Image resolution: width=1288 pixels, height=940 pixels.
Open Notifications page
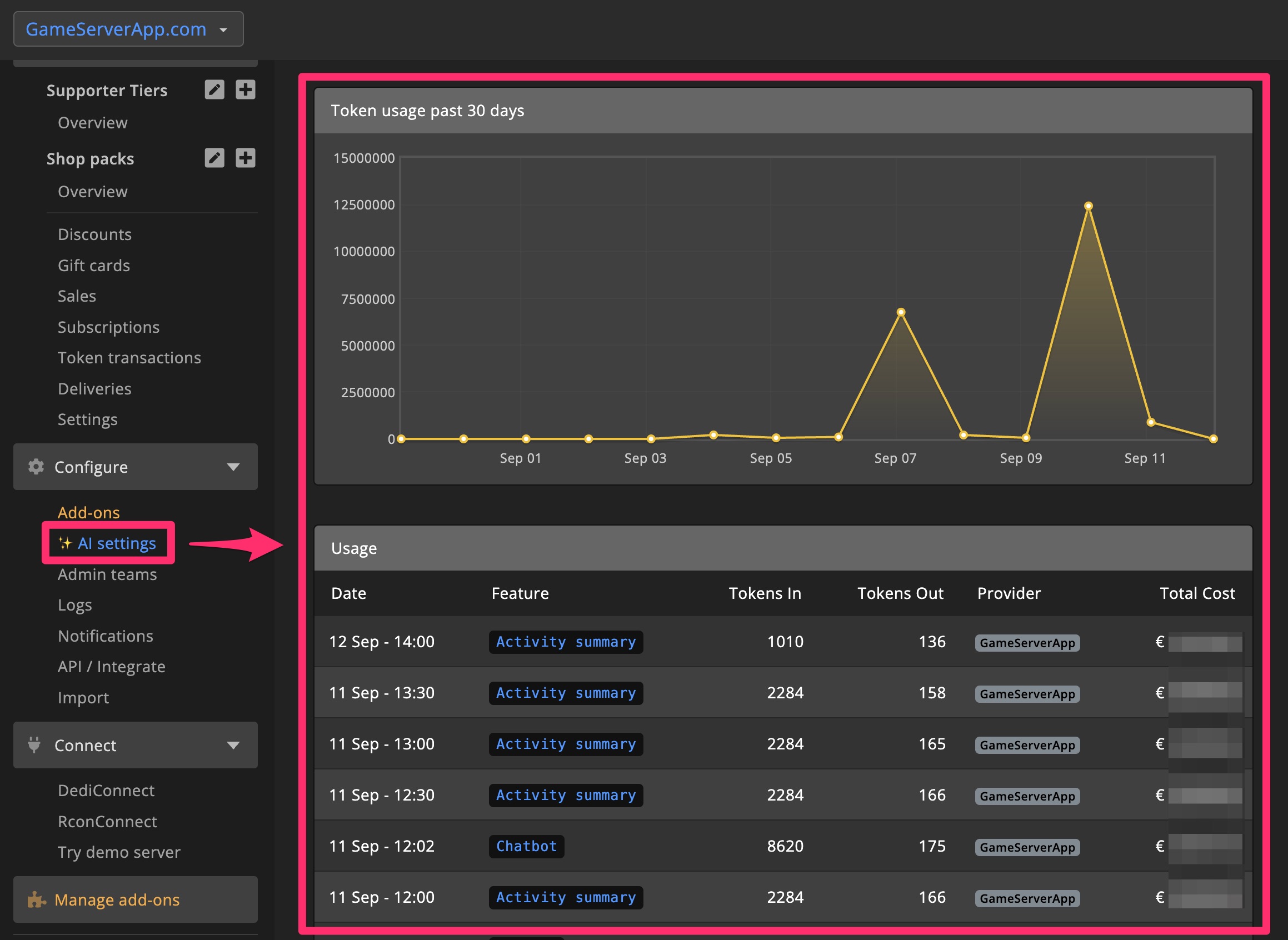pyautogui.click(x=106, y=636)
